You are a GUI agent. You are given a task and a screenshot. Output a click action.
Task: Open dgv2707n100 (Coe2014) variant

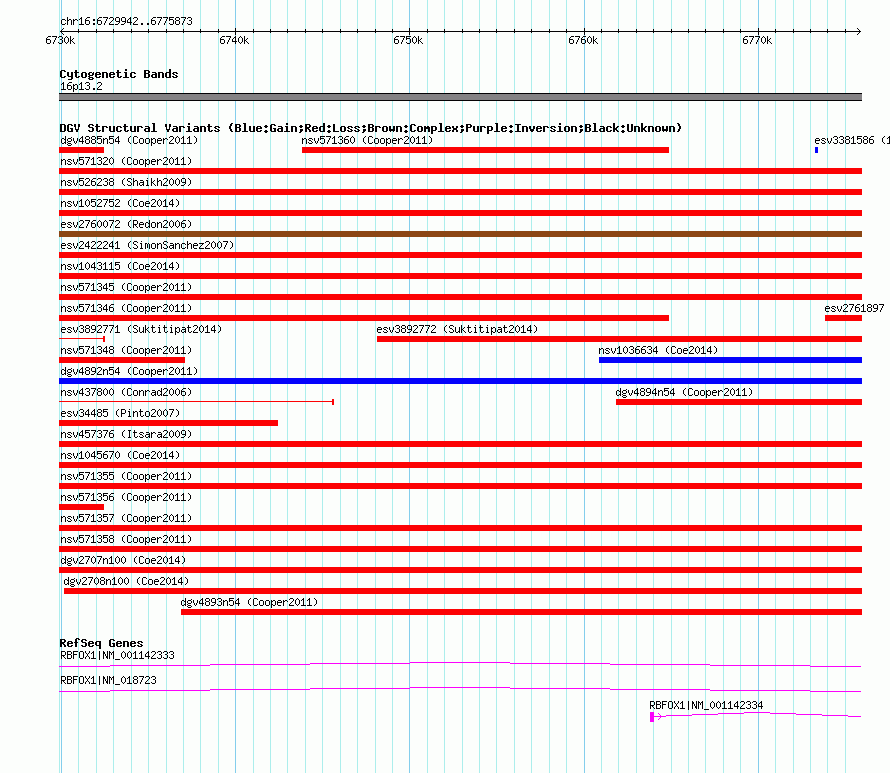[123, 560]
